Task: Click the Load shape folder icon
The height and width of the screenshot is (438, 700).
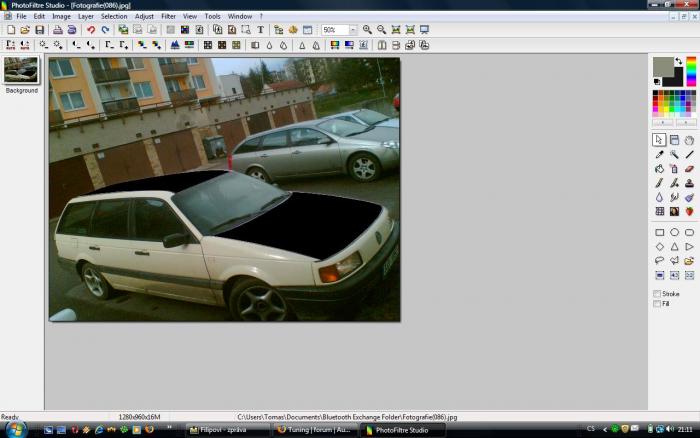Action: (689, 261)
